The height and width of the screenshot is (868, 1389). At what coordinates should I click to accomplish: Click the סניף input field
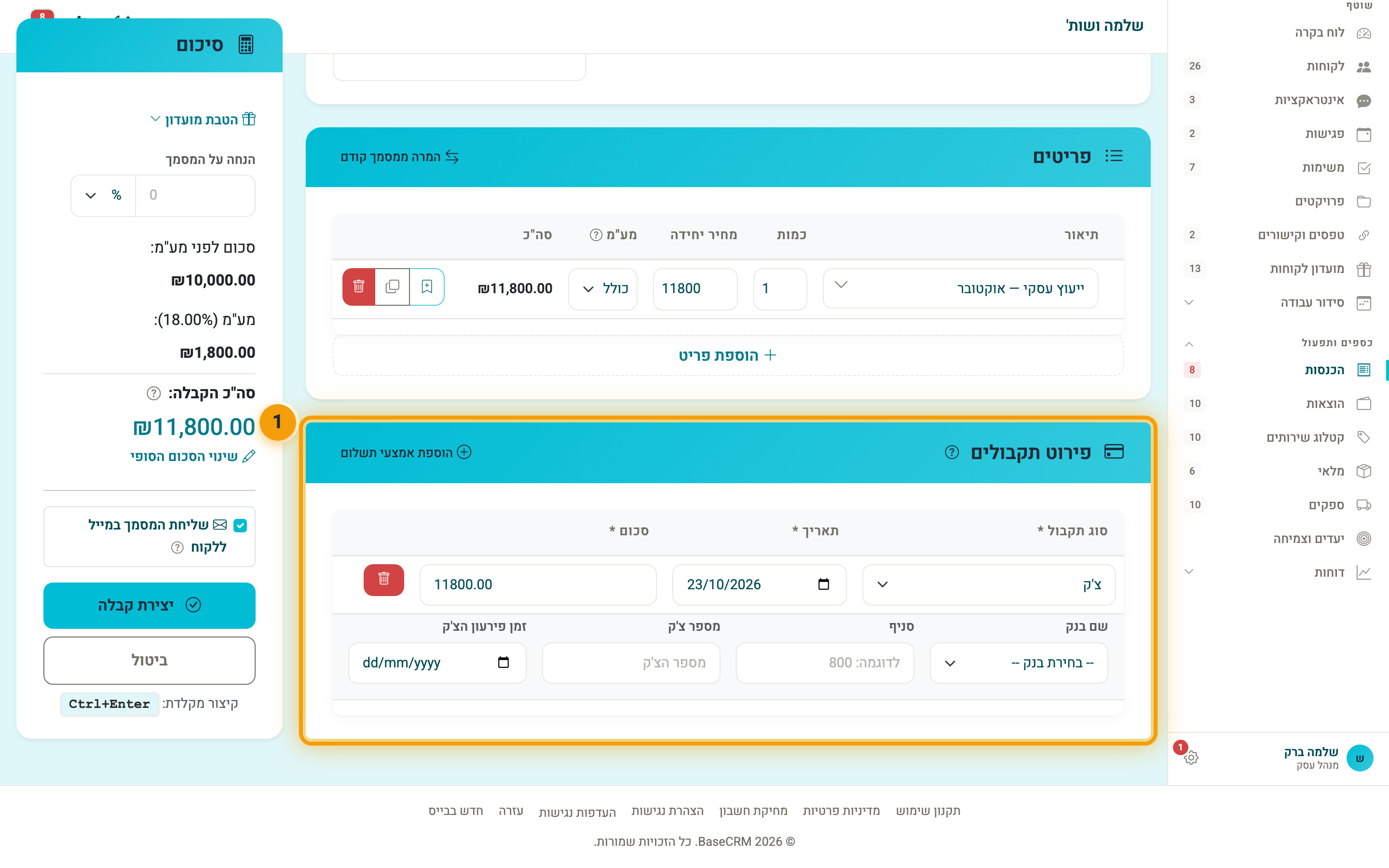[825, 663]
